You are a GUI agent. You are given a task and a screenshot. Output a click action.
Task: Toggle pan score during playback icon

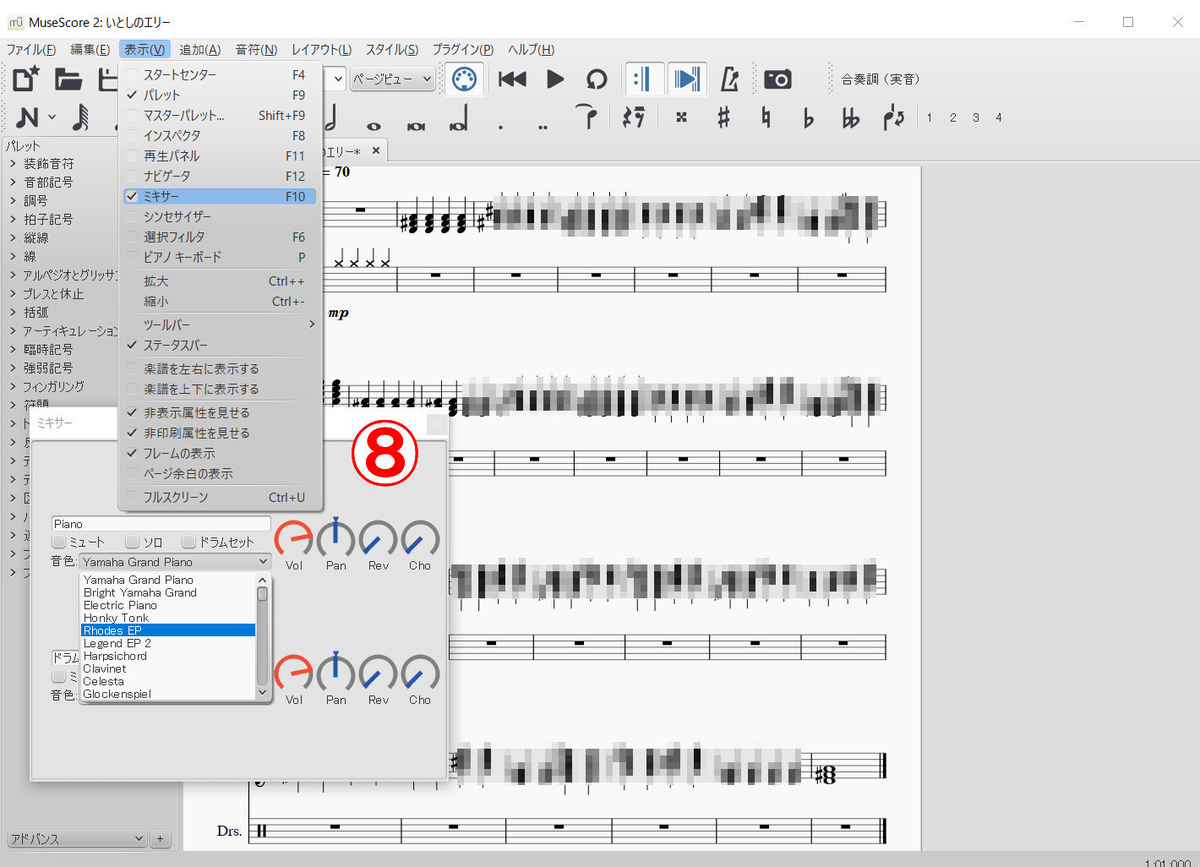[686, 79]
